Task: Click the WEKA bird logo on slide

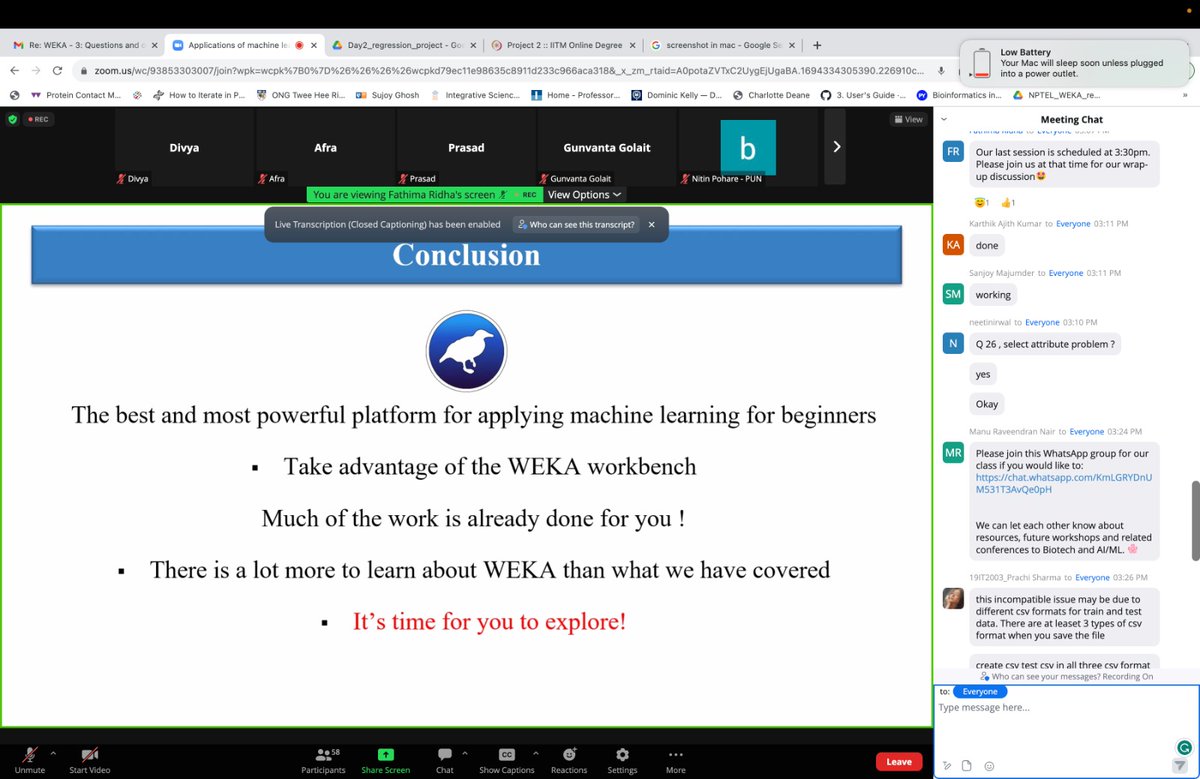Action: [x=466, y=351]
